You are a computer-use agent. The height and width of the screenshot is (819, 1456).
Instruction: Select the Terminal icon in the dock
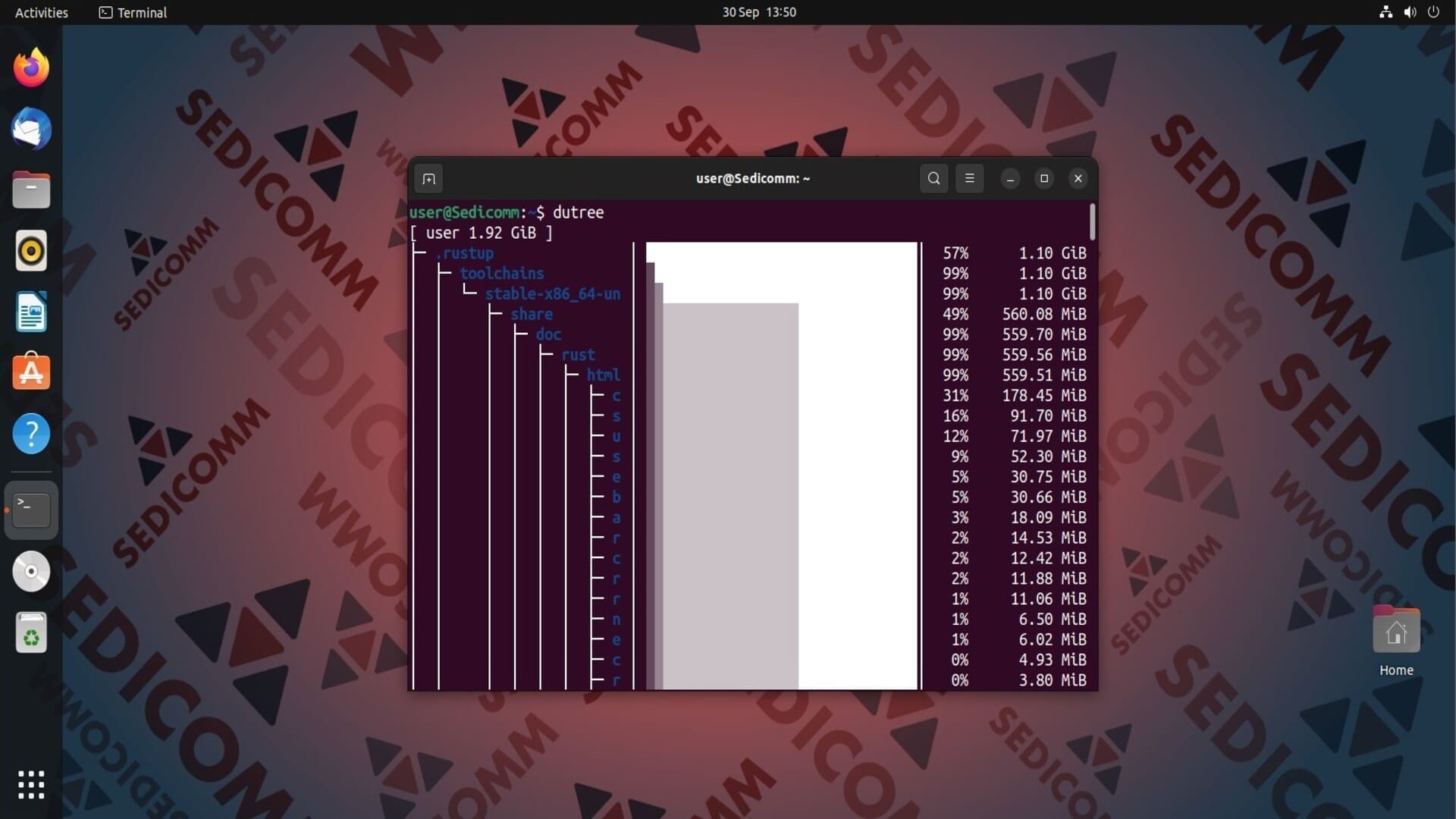click(x=31, y=510)
